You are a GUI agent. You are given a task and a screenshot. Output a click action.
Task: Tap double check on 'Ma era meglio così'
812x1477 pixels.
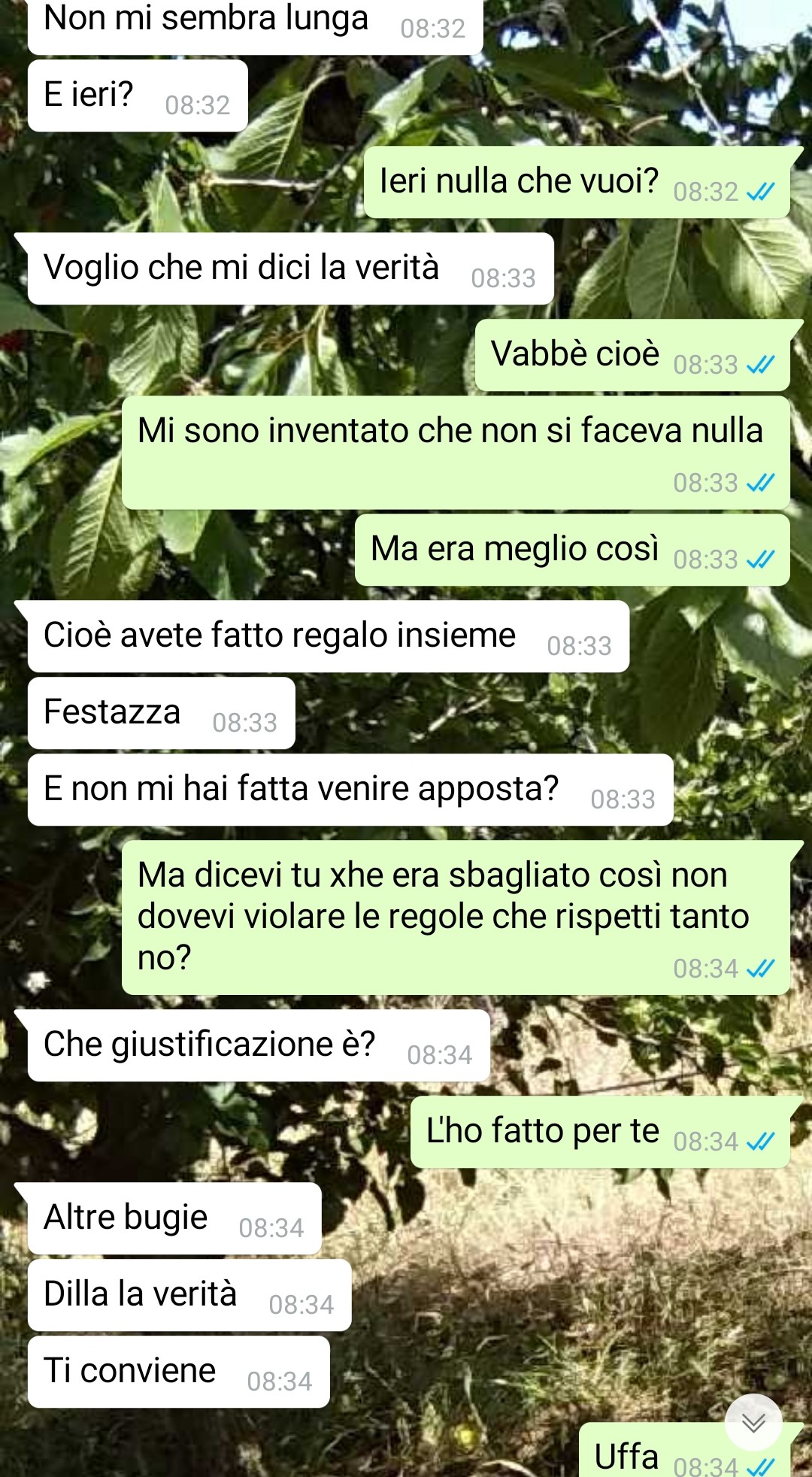[x=760, y=560]
